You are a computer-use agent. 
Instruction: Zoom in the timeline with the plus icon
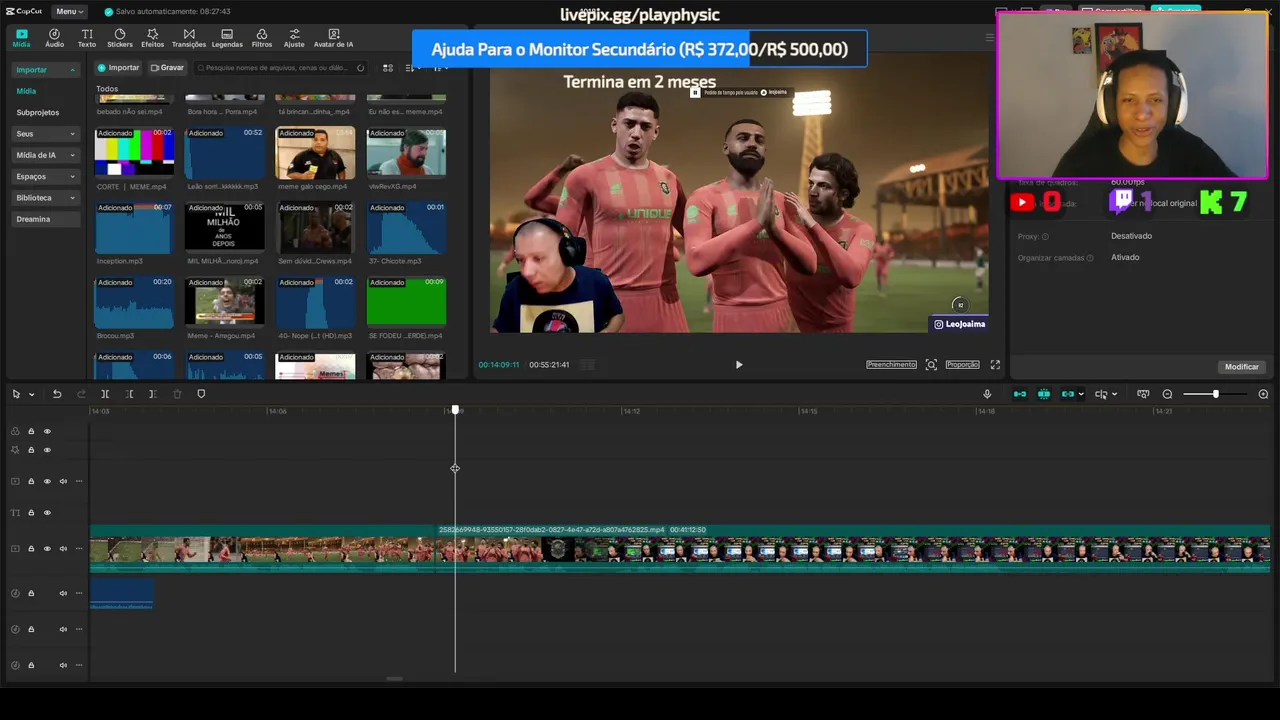1263,394
